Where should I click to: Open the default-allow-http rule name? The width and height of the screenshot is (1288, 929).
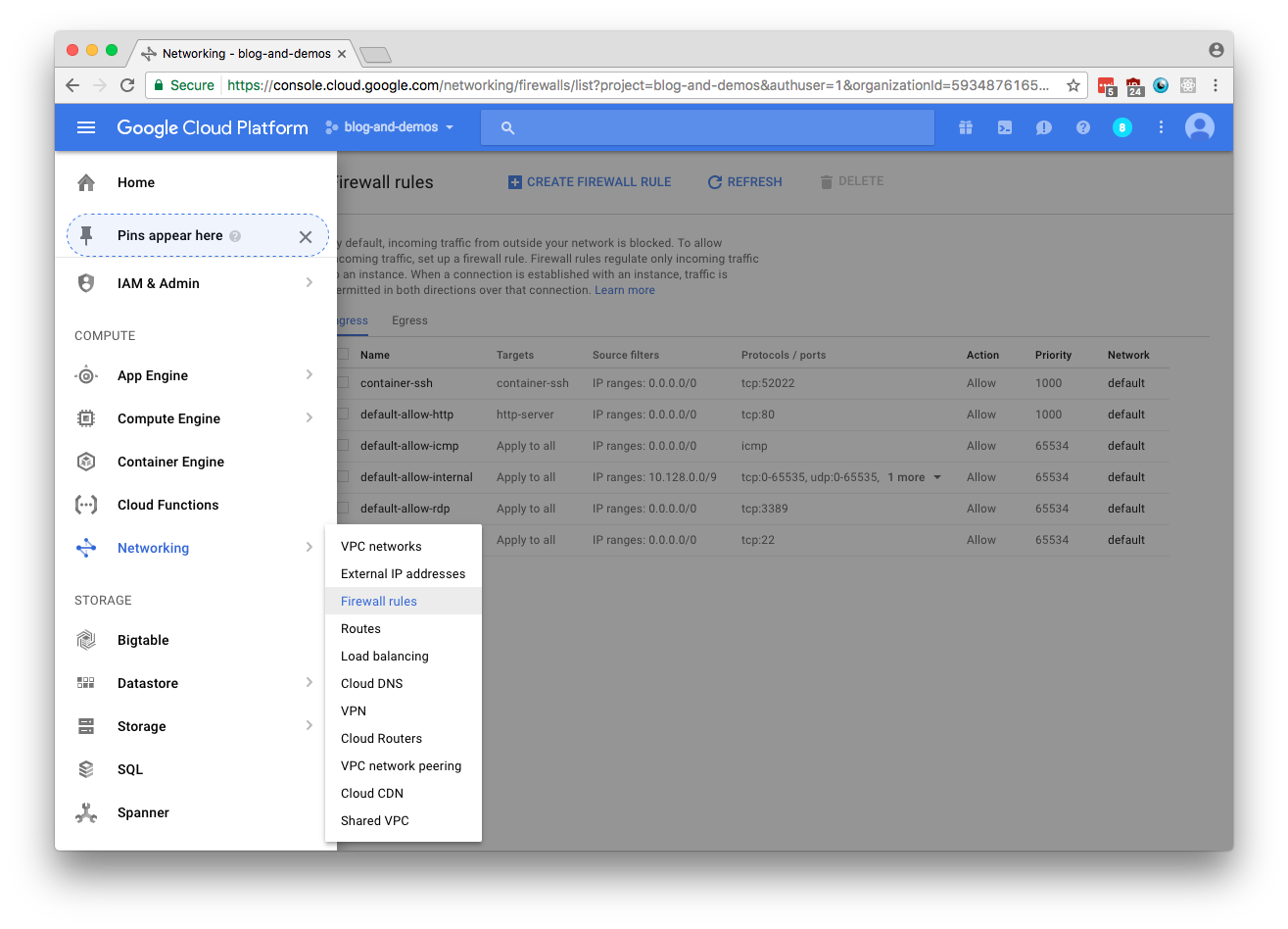point(406,415)
